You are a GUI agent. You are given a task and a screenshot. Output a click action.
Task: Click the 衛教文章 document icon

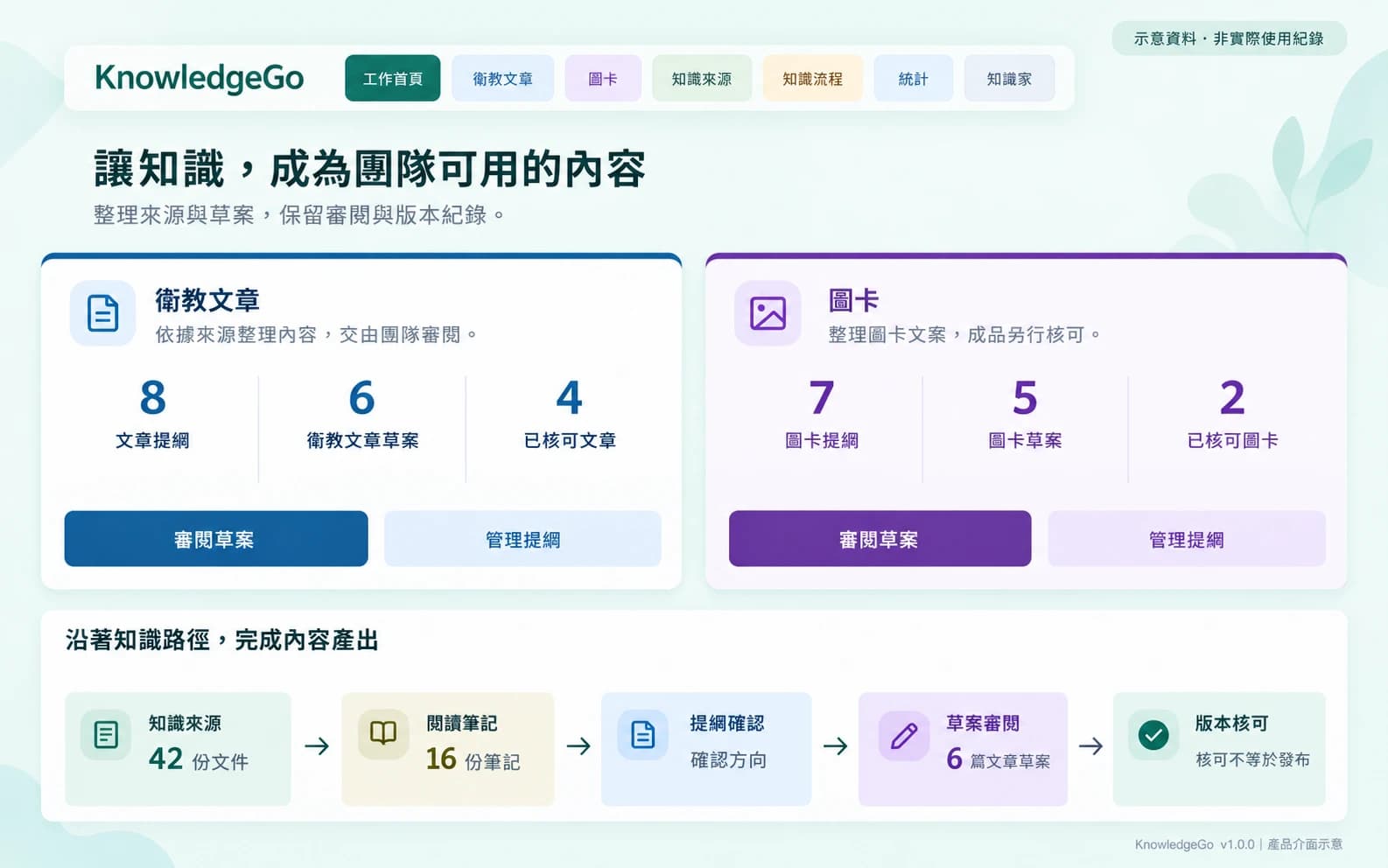[x=102, y=313]
